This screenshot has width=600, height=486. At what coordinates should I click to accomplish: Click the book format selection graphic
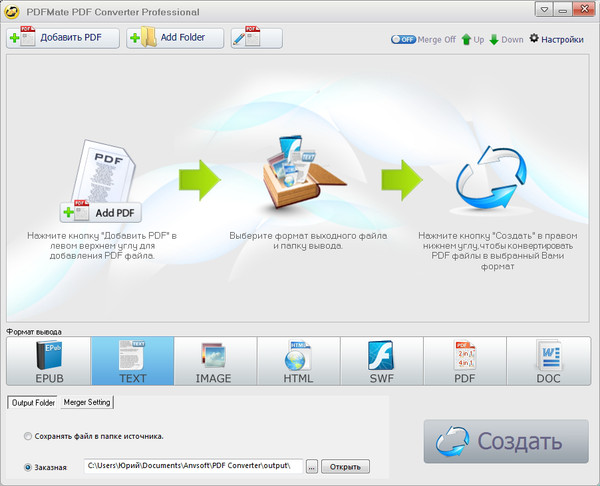point(304,172)
